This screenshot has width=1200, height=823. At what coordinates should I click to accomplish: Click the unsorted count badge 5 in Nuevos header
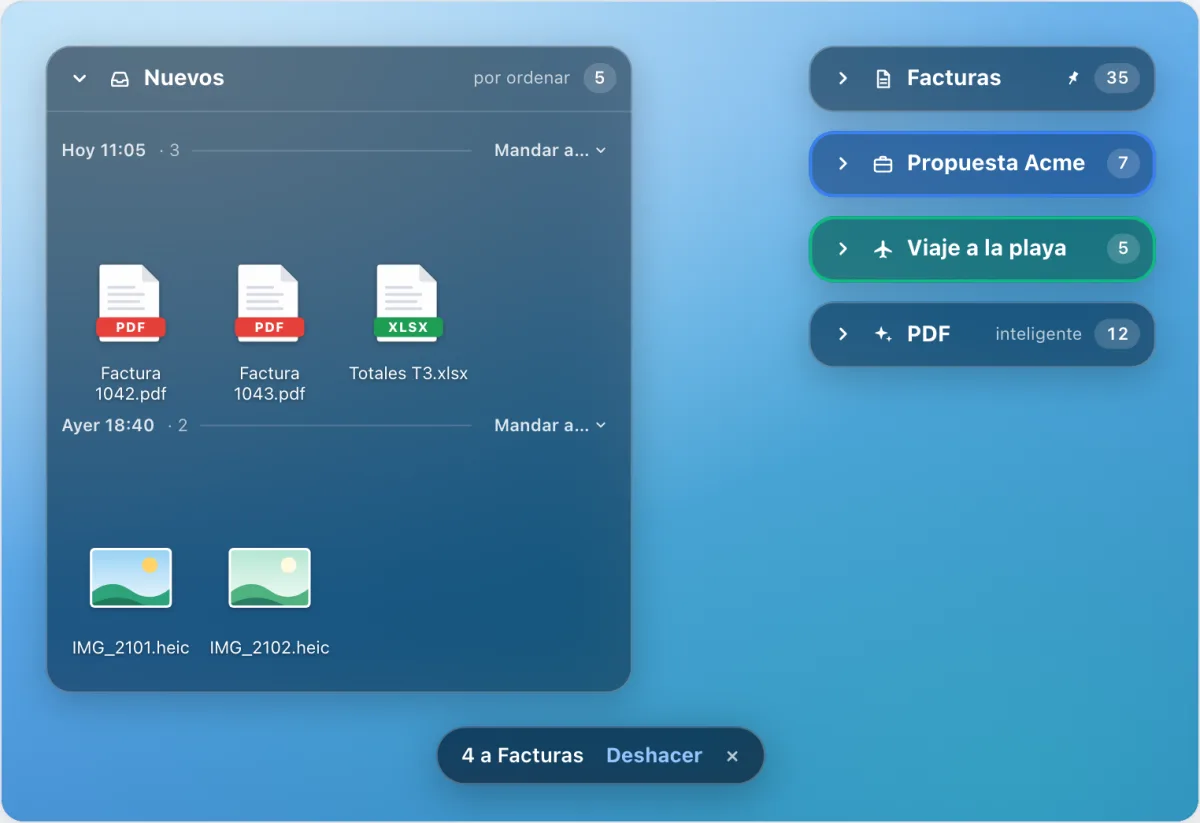[600, 78]
